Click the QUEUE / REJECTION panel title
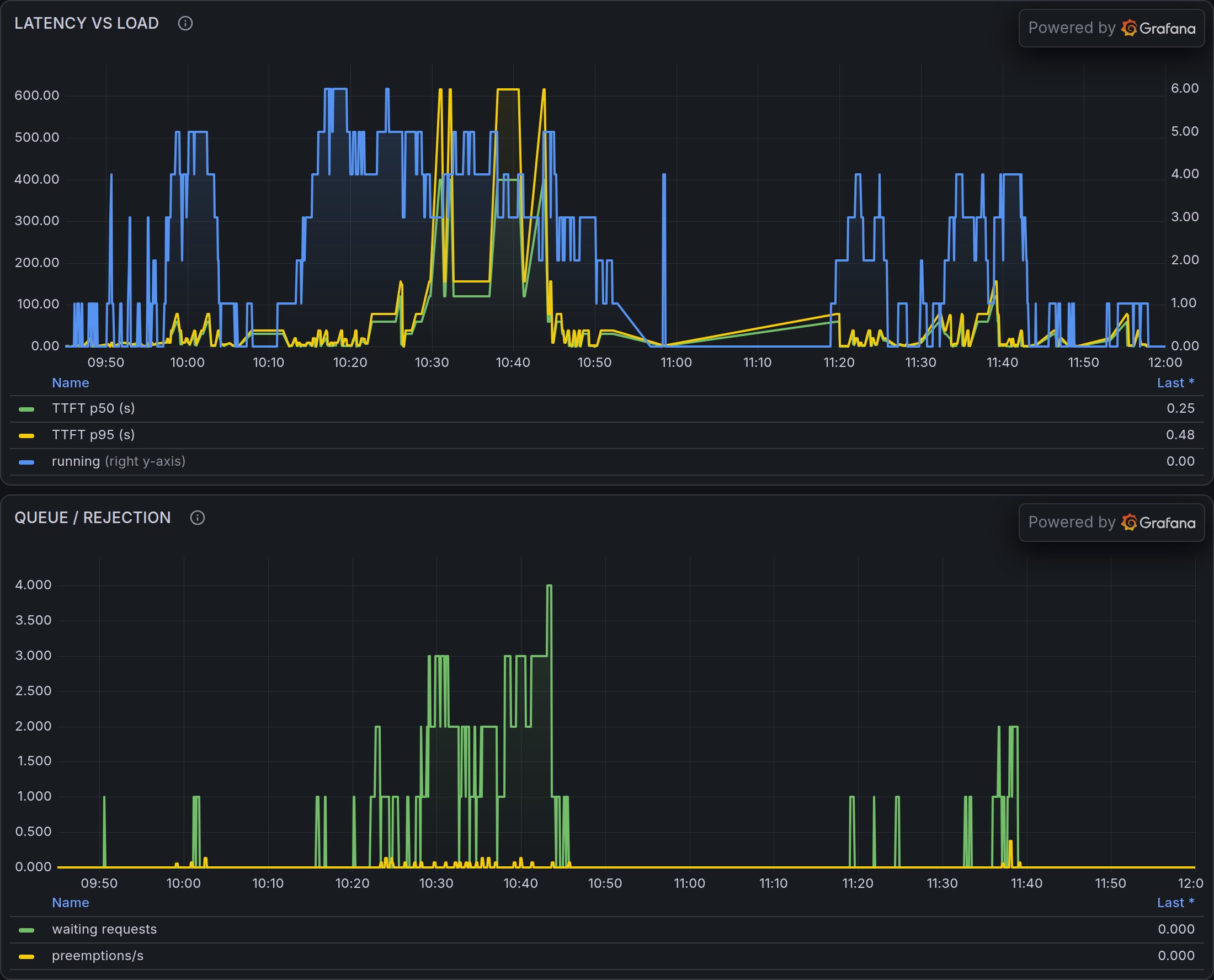Viewport: 1214px width, 980px height. click(x=93, y=518)
